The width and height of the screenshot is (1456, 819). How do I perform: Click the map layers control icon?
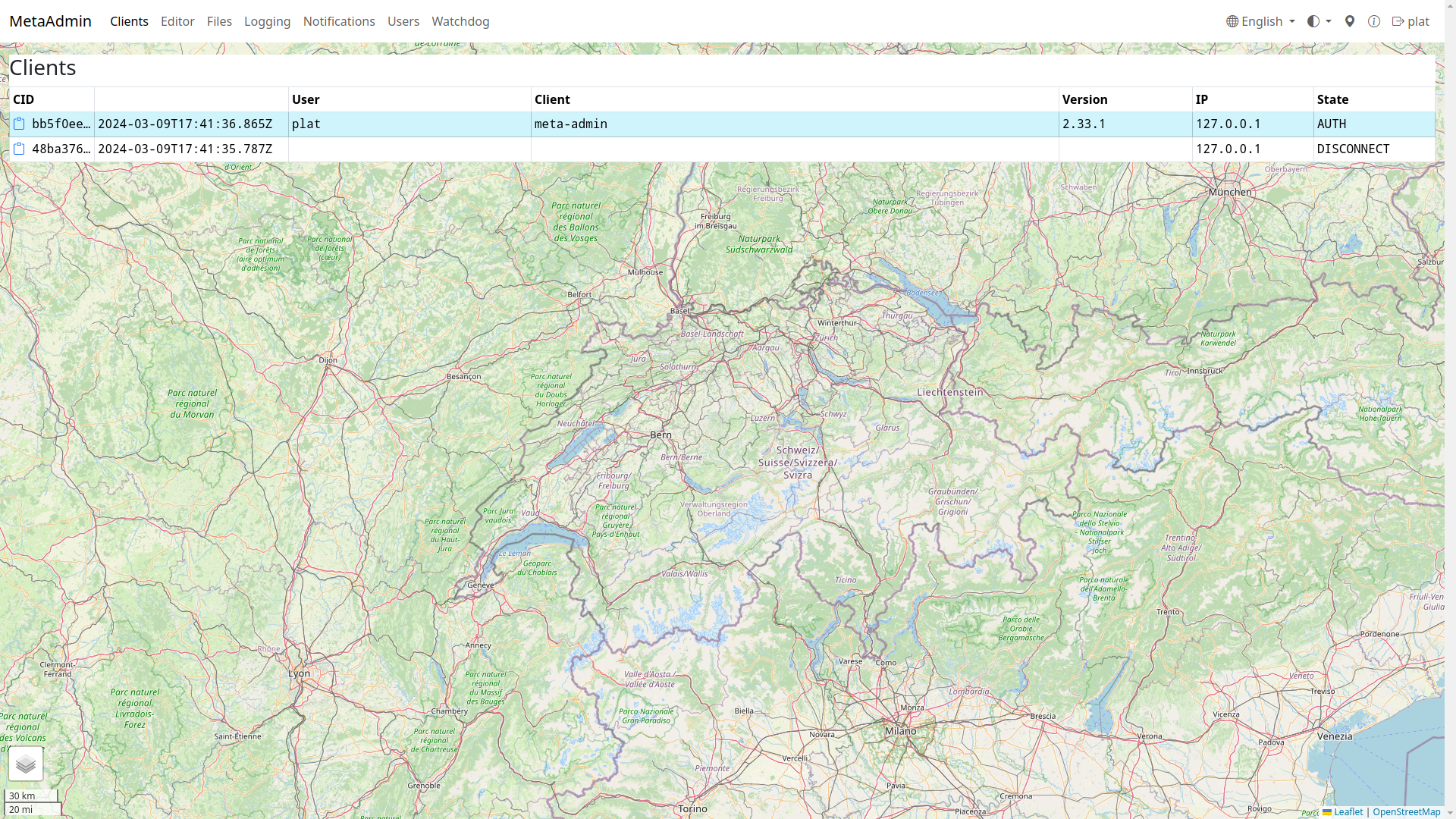[26, 764]
